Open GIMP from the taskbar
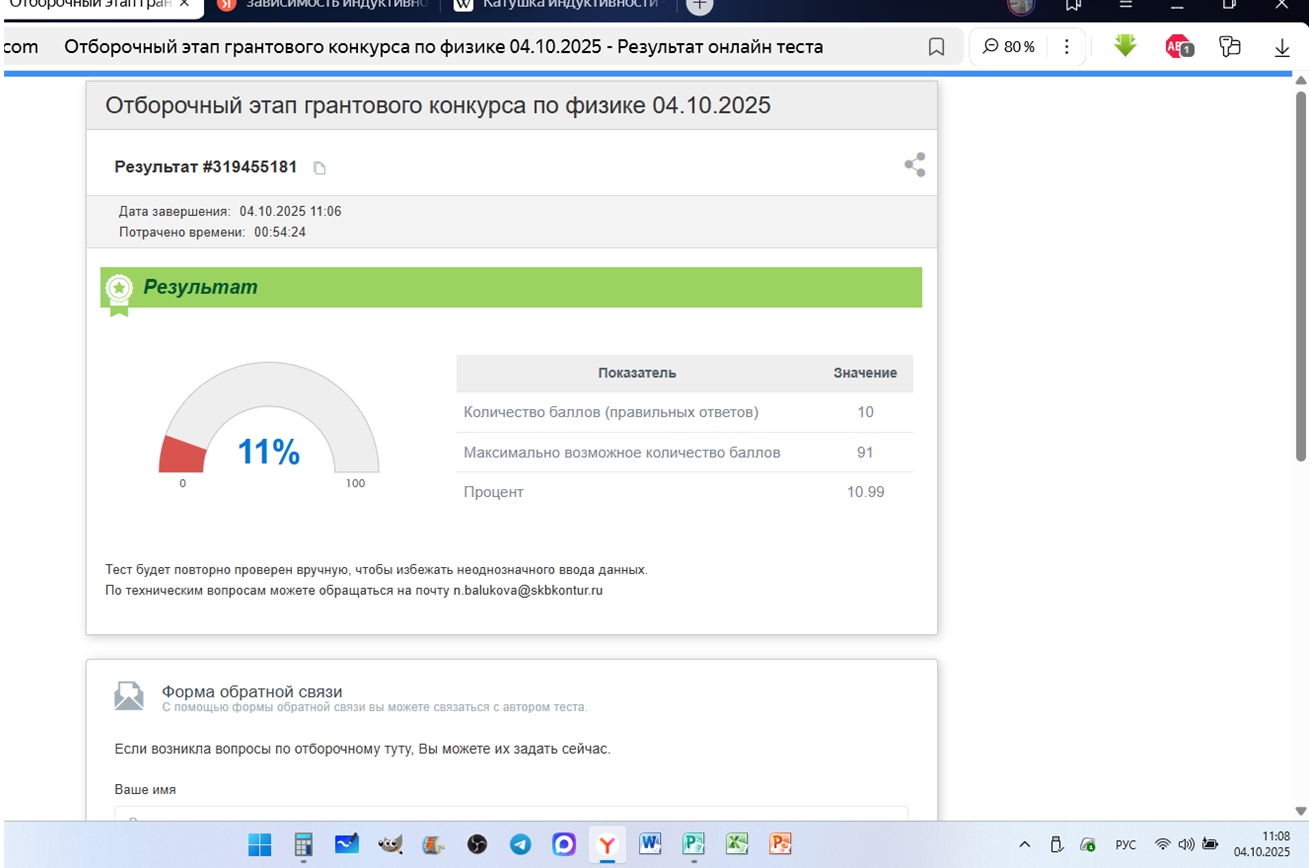This screenshot has height=868, width=1309. click(390, 844)
